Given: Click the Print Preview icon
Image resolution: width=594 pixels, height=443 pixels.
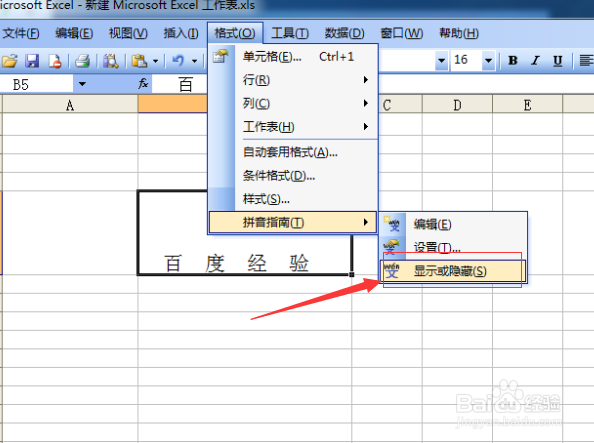Looking at the screenshot, I should pyautogui.click(x=111, y=61).
